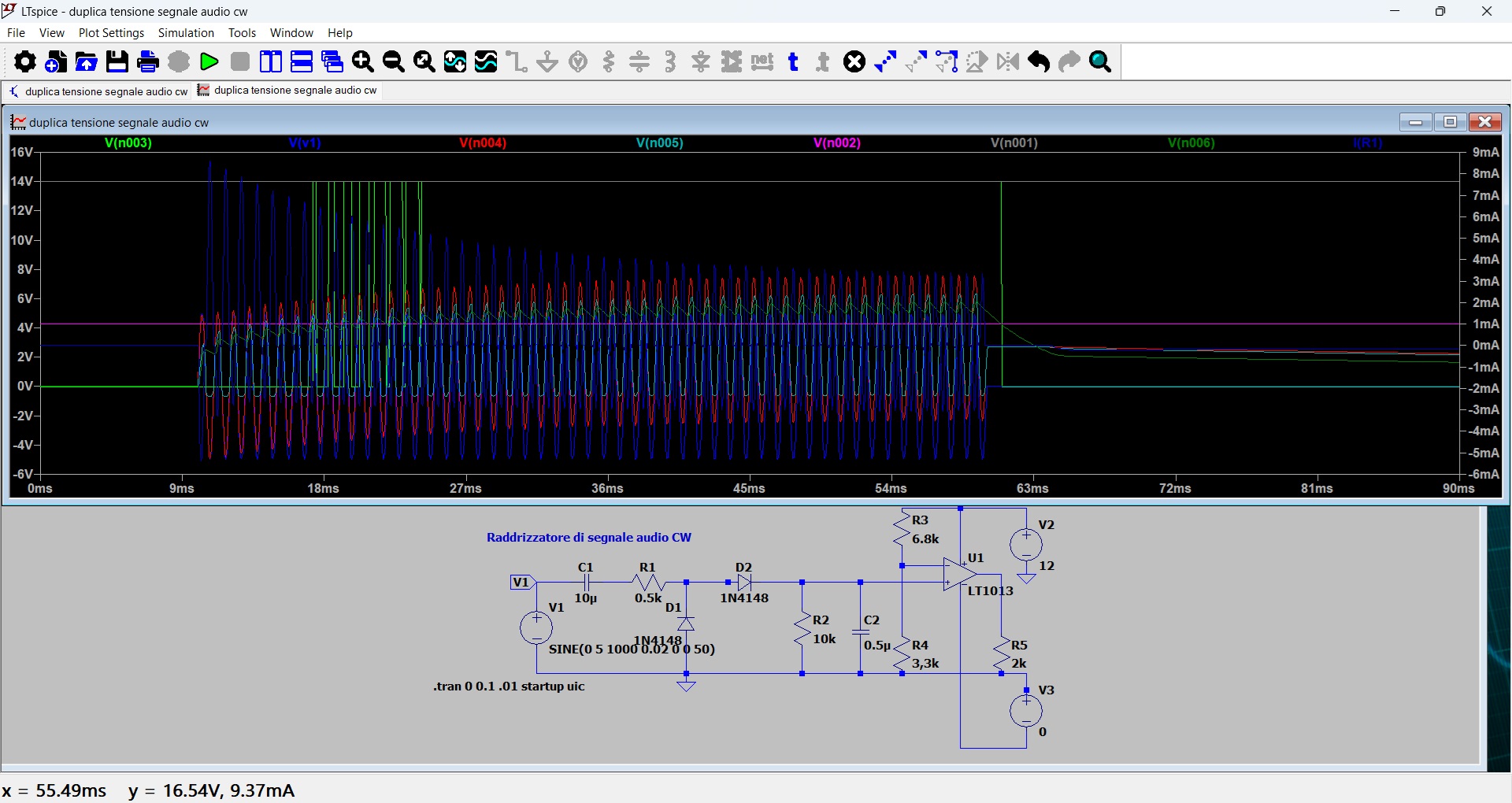
Task: Save the file with the floppy icon
Action: tap(117, 61)
